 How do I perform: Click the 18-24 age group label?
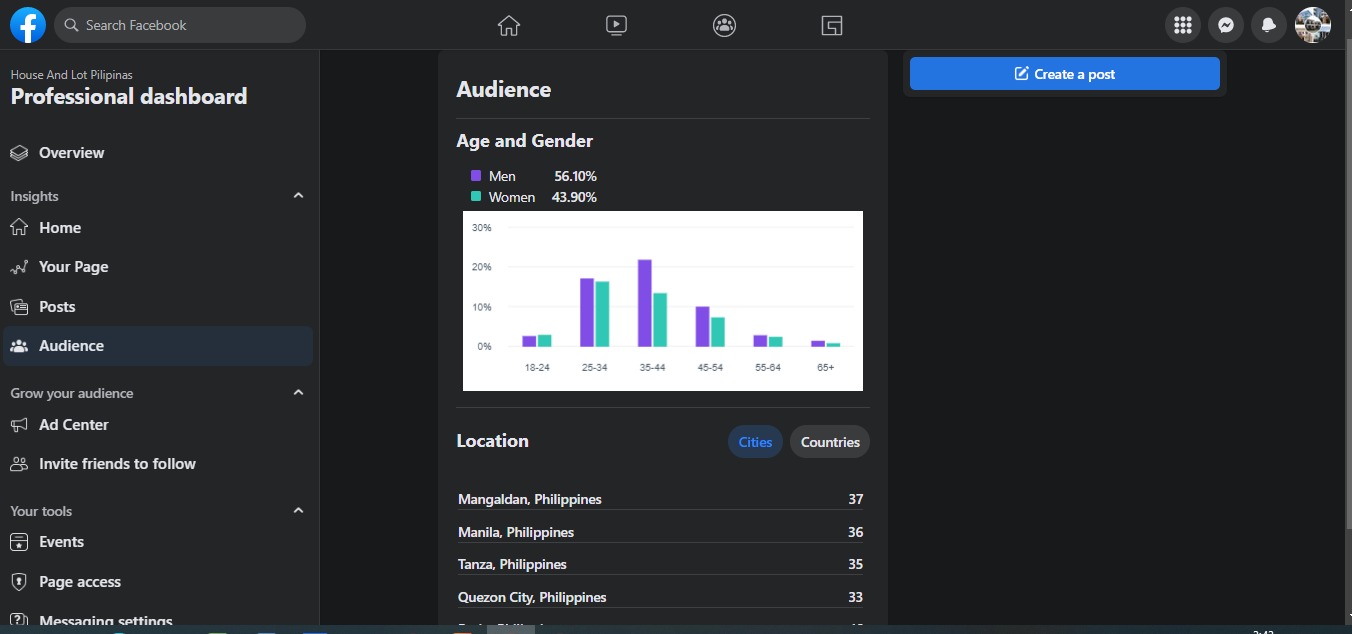tap(537, 368)
